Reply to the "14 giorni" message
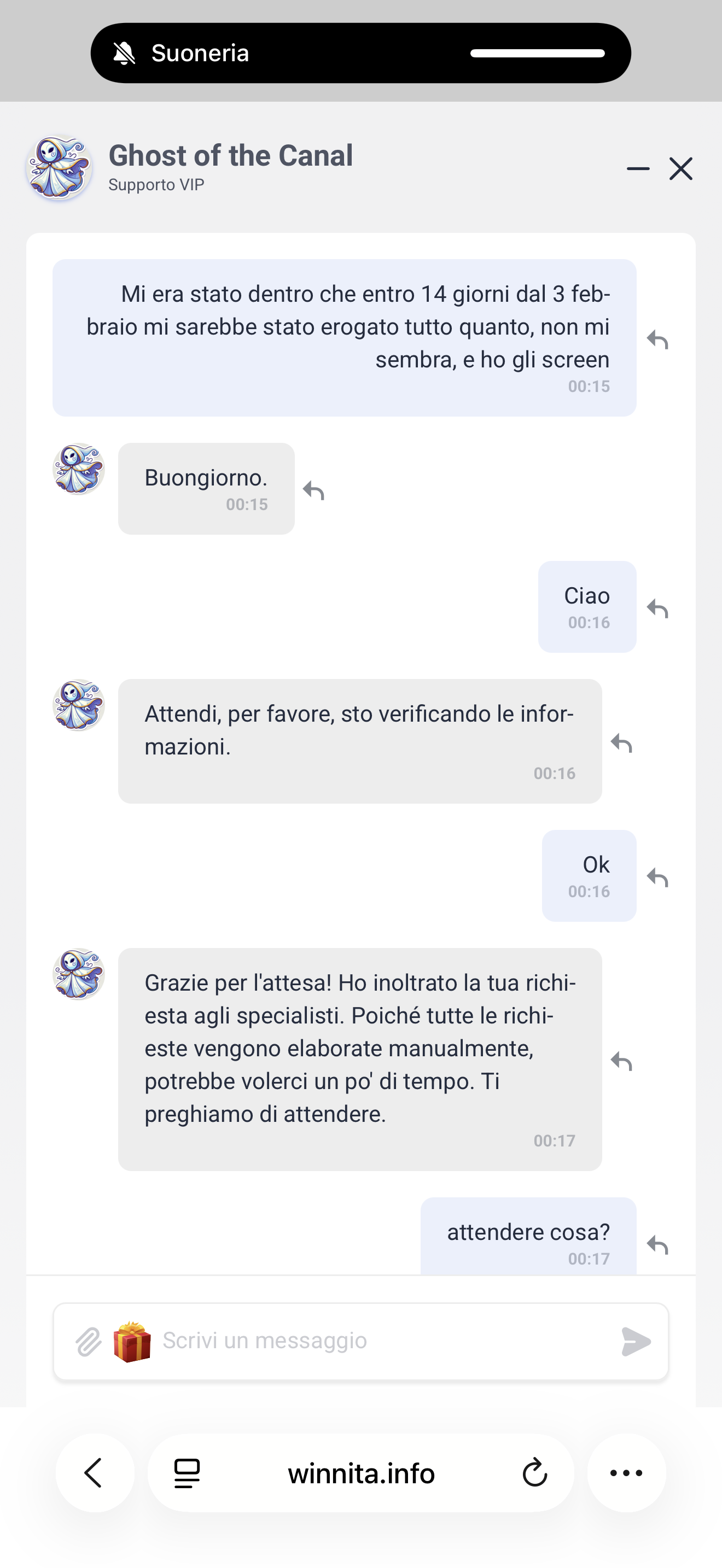This screenshot has width=722, height=1568. pos(657,339)
